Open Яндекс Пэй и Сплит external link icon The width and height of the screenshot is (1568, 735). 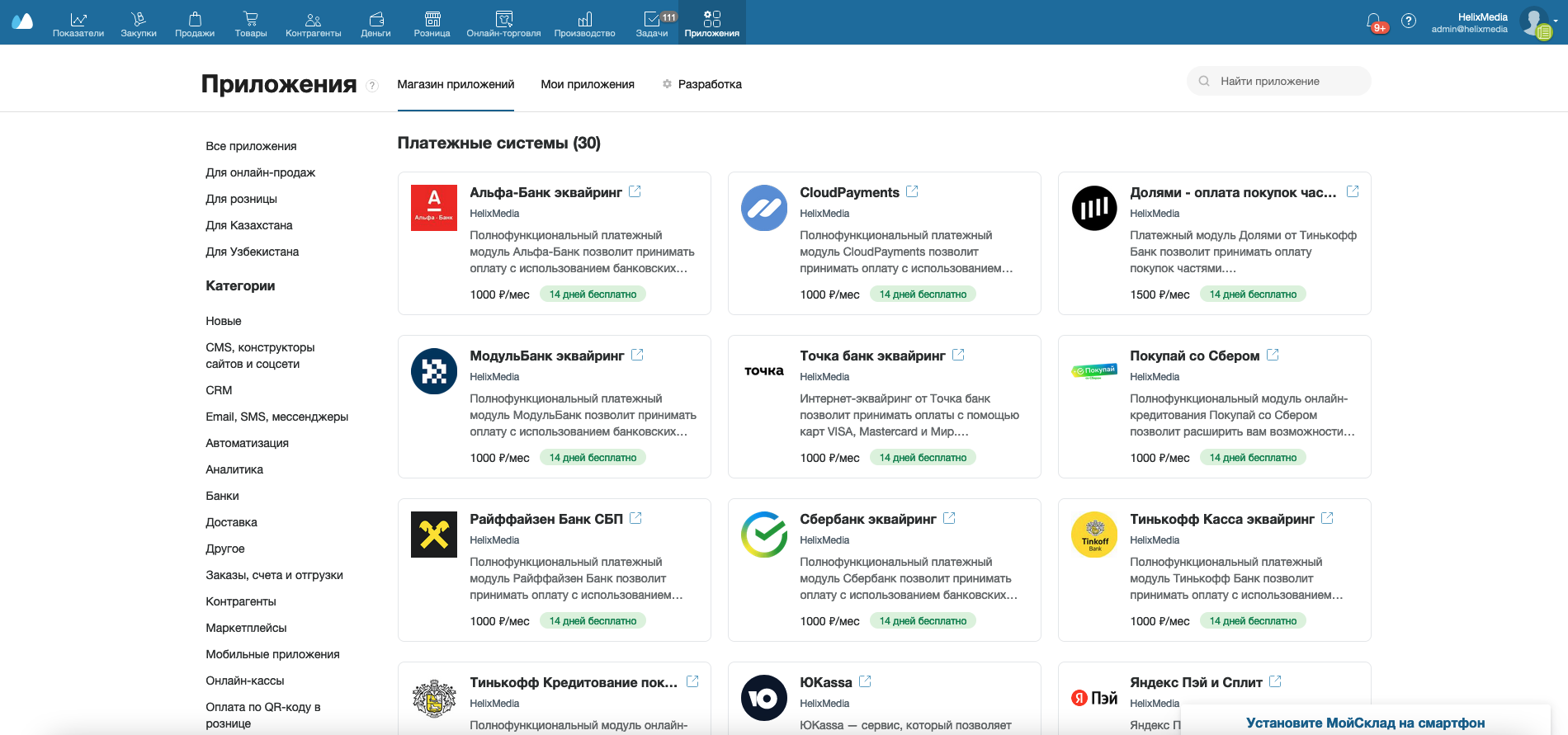[x=1275, y=681]
